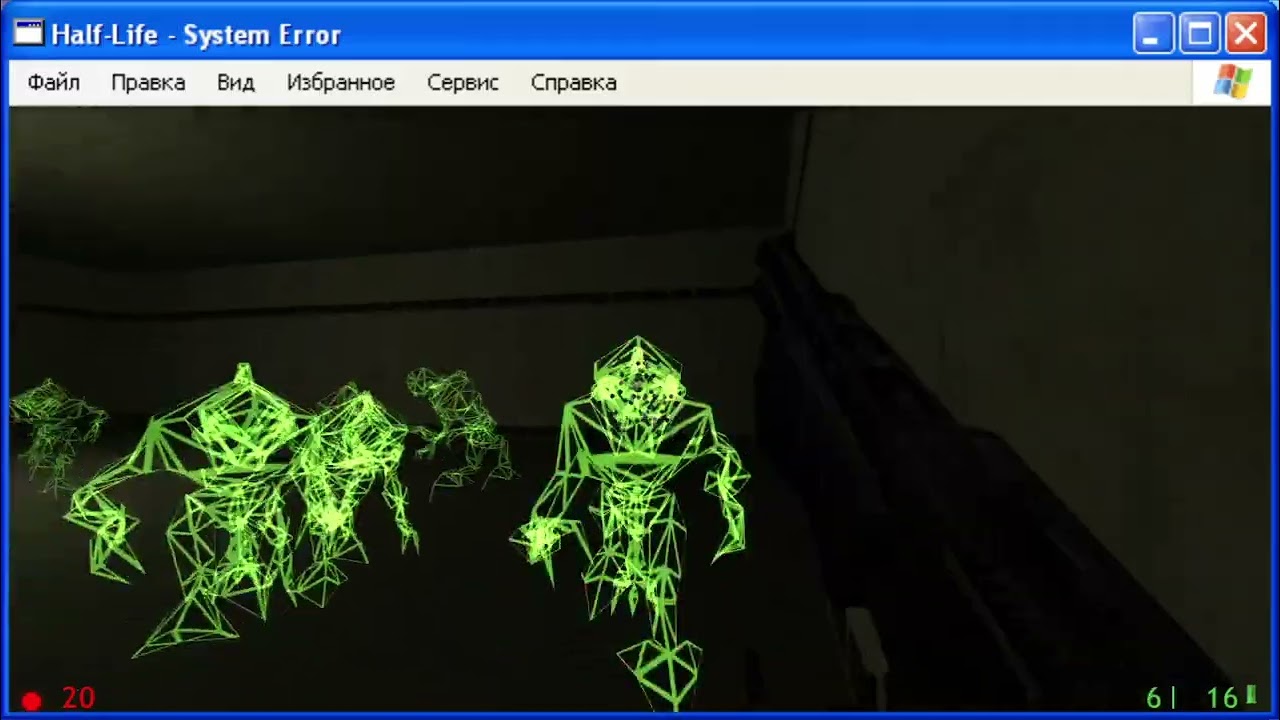Open the Правка menu
The width and height of the screenshot is (1280, 720).
point(148,83)
